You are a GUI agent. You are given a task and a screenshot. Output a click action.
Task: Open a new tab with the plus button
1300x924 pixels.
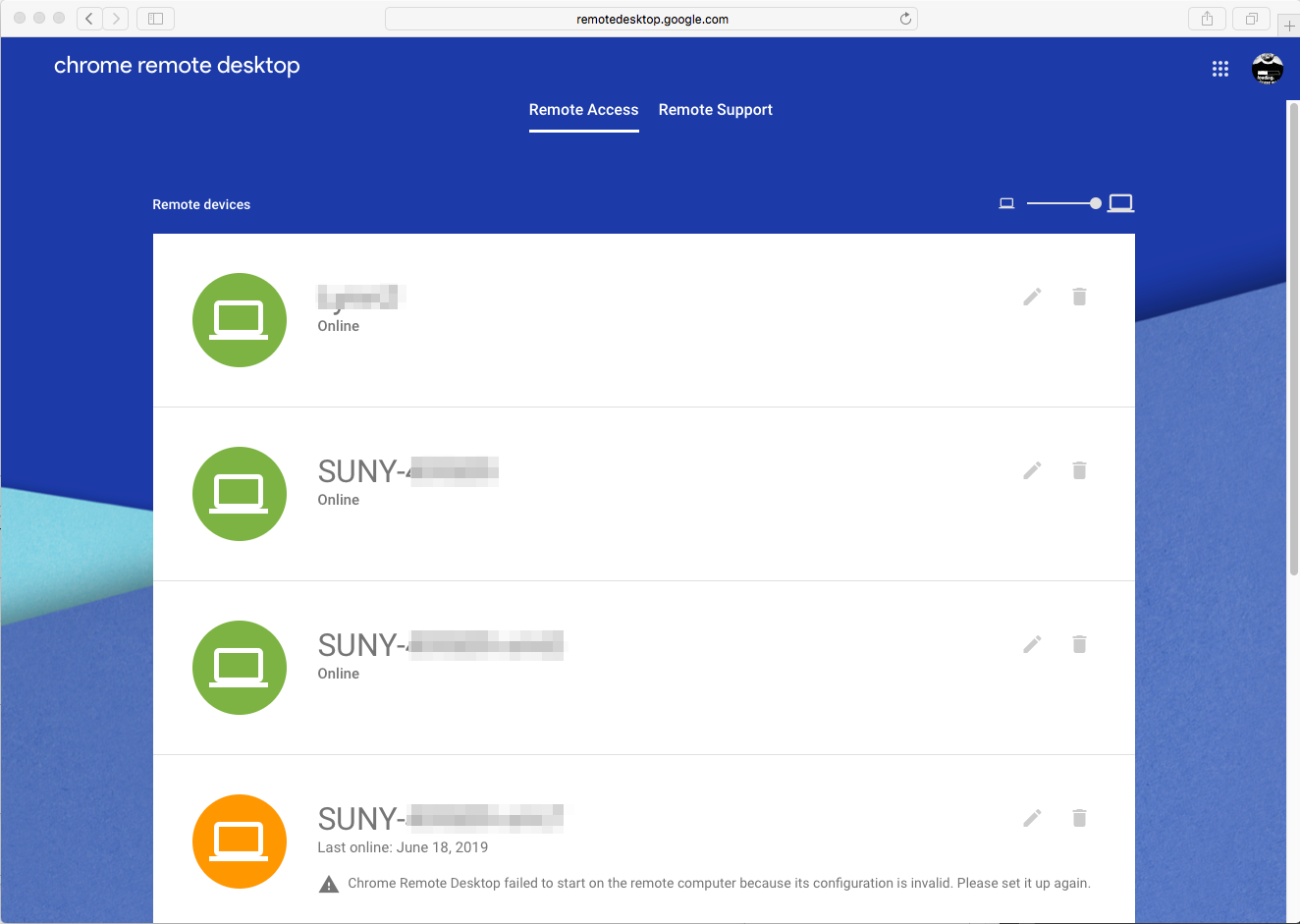point(1289,25)
